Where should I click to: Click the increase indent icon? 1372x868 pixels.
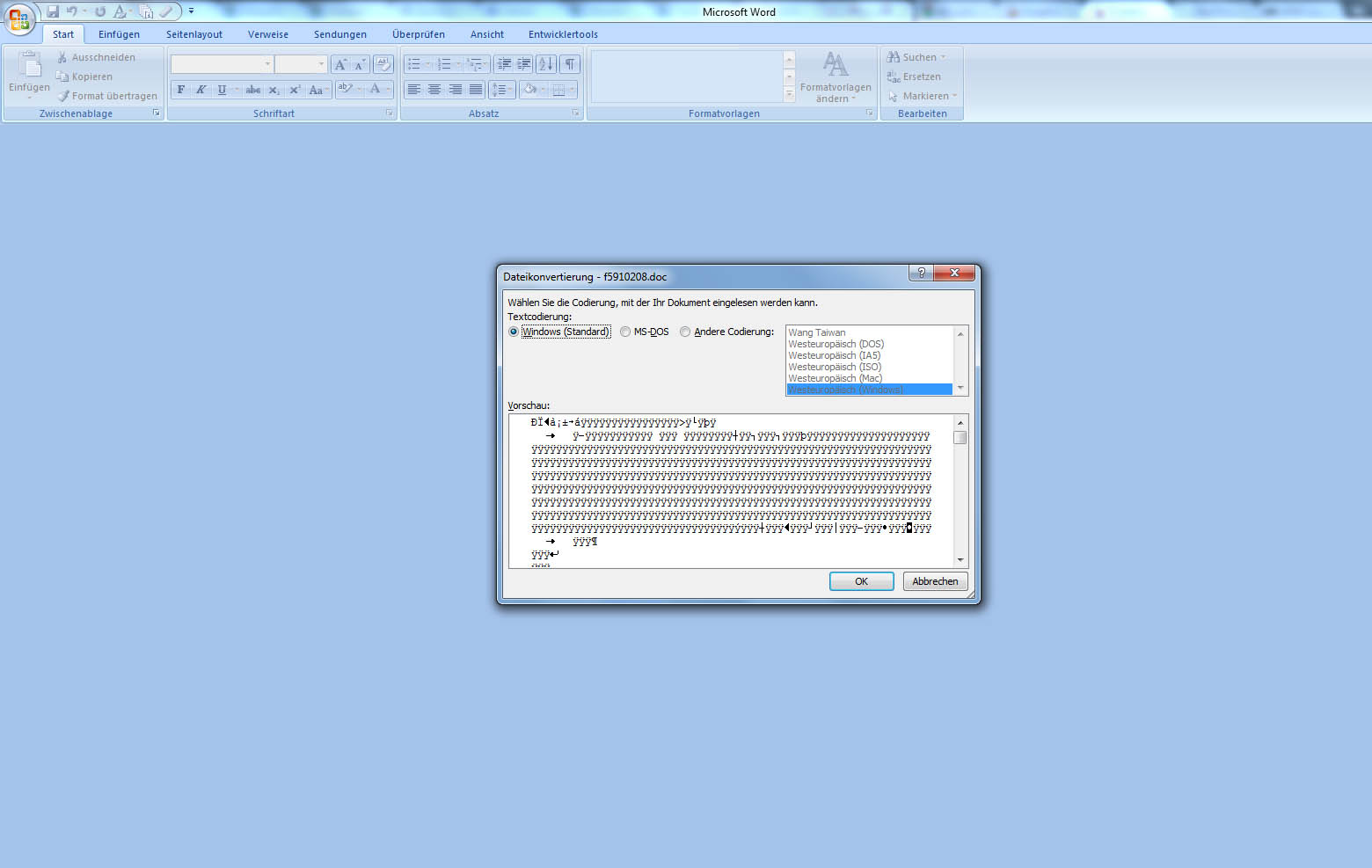click(524, 64)
